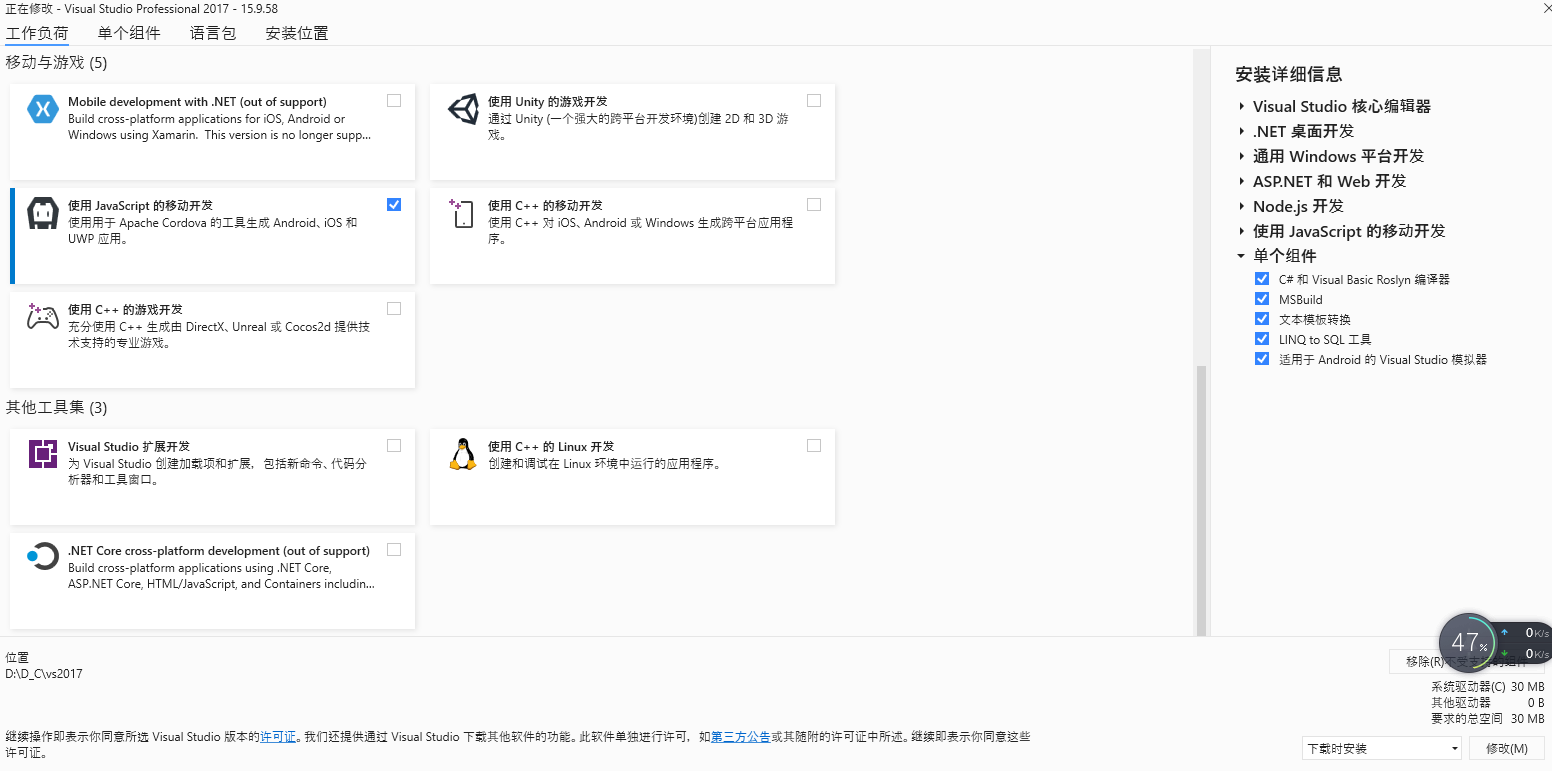Switch to the 工作负荷 tab

point(37,33)
